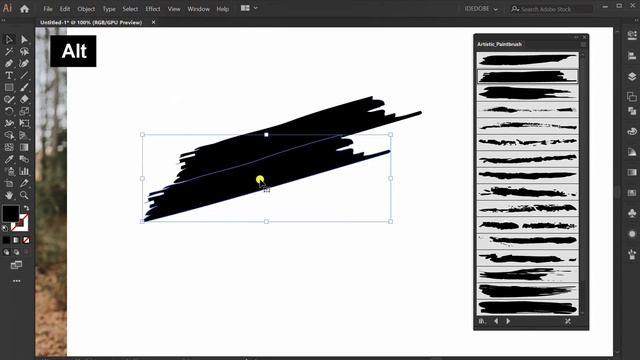Open Artistic_Paintbrush panel options menu
640x360 pixels.
tap(583, 44)
